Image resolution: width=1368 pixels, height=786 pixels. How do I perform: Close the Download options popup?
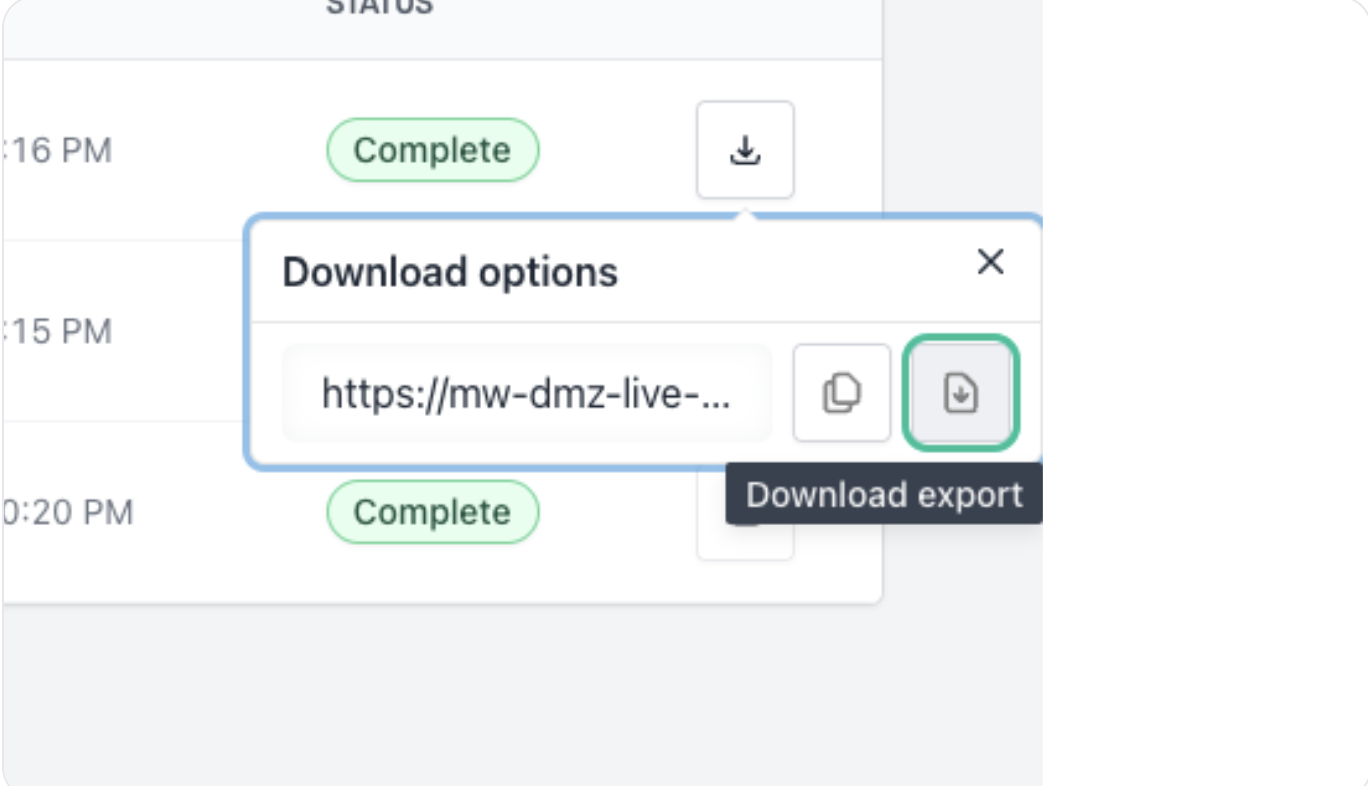click(x=990, y=262)
